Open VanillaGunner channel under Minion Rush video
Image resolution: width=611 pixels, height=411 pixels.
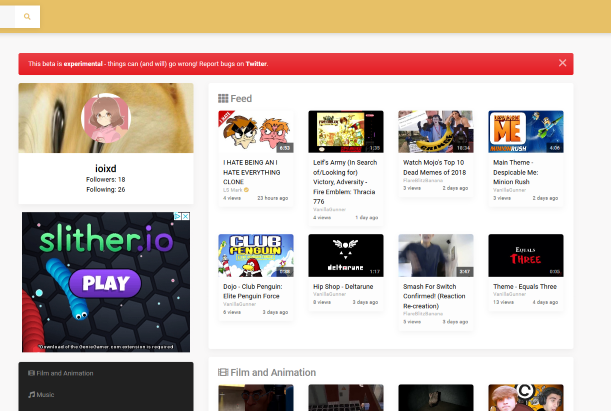509,190
